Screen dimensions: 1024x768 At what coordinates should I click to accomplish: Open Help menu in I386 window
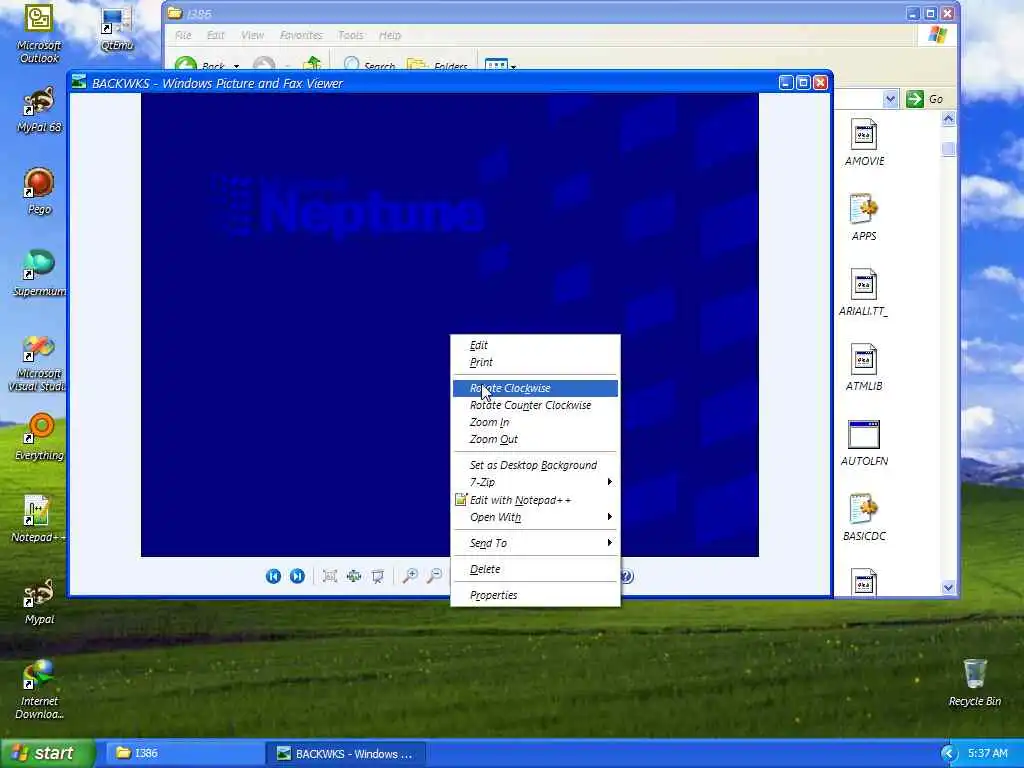coord(390,35)
